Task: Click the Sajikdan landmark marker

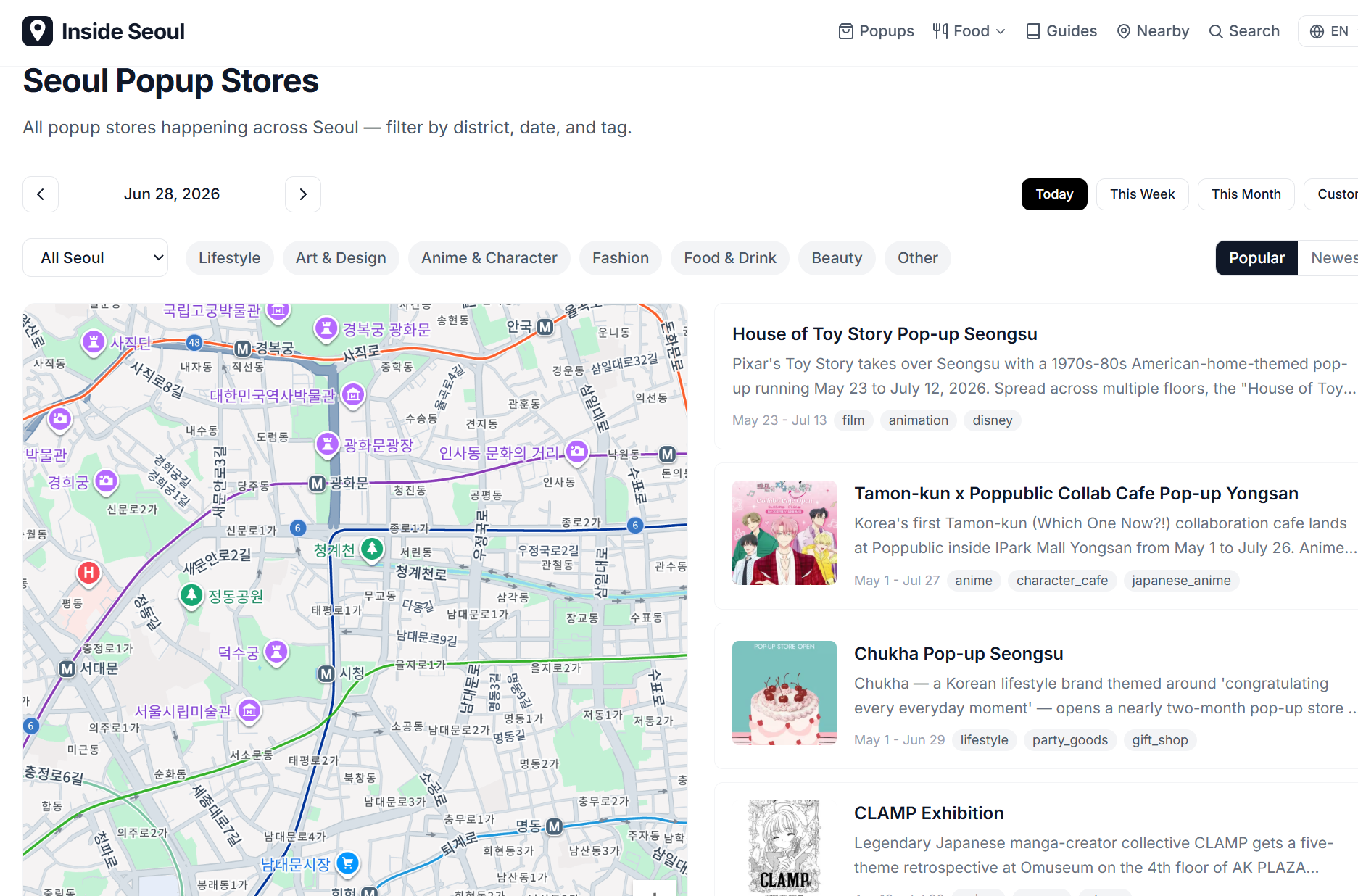Action: pyautogui.click(x=94, y=341)
